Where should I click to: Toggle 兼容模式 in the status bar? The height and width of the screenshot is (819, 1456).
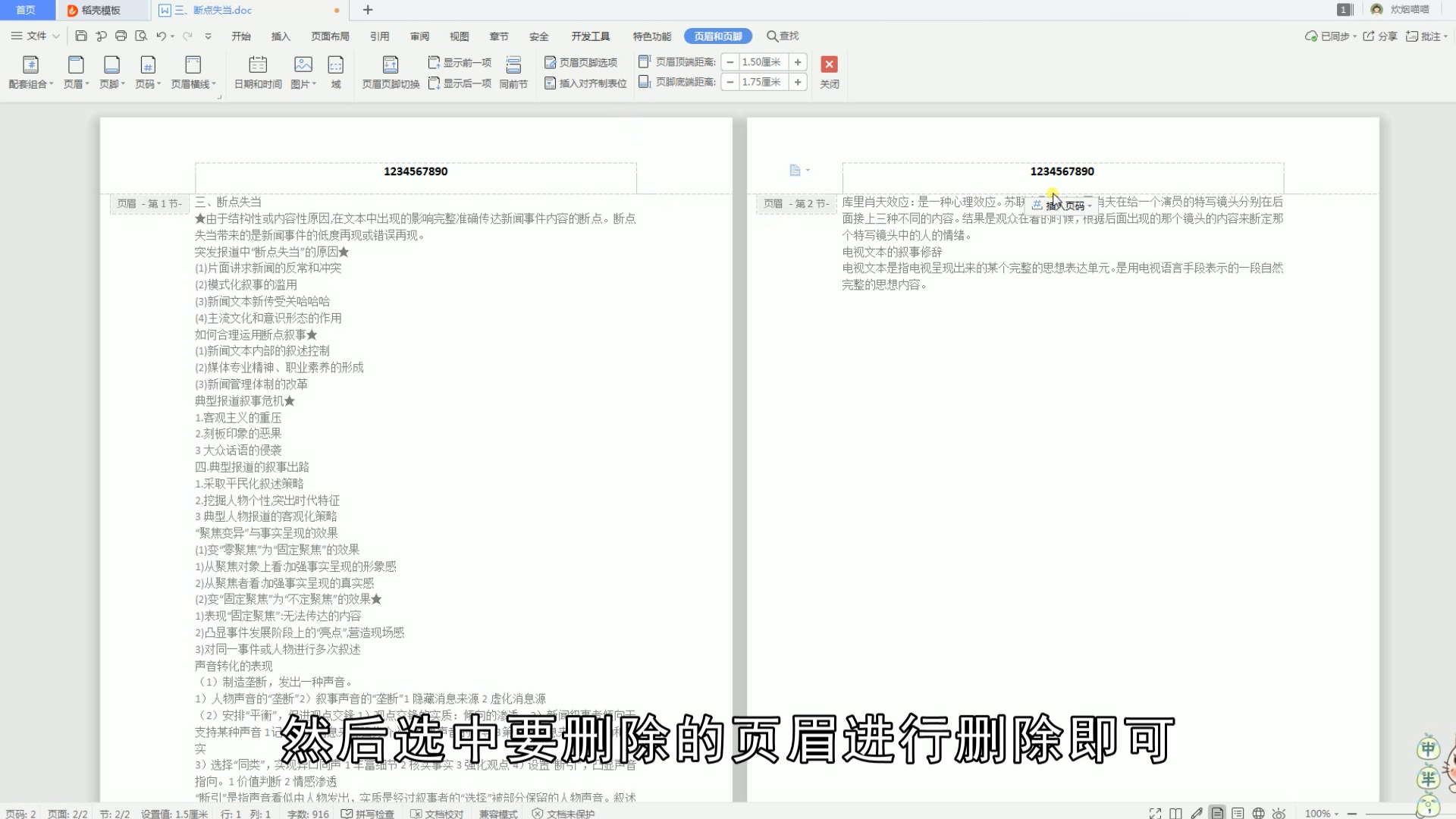pyautogui.click(x=497, y=813)
